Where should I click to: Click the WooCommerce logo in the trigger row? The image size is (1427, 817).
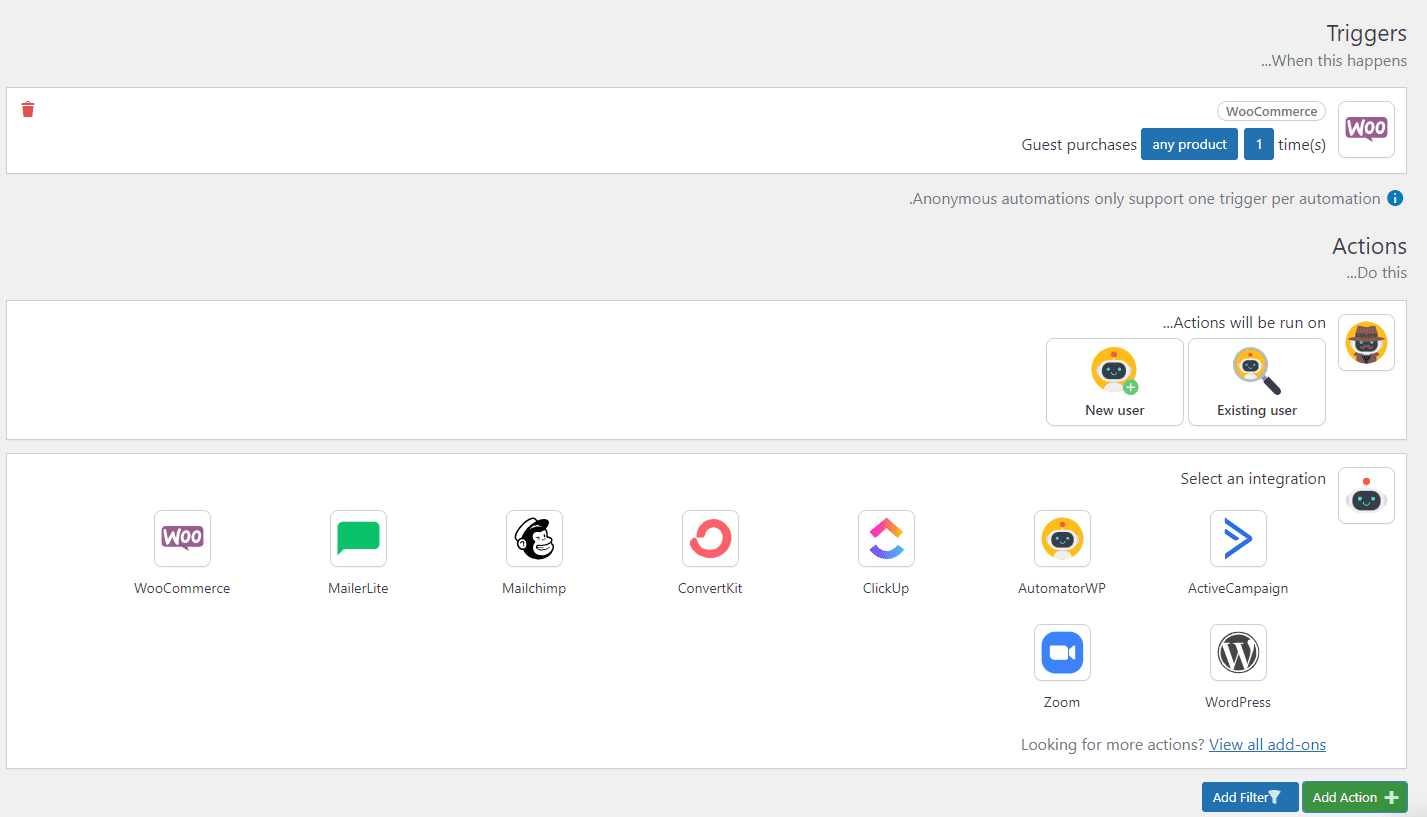(x=1366, y=129)
